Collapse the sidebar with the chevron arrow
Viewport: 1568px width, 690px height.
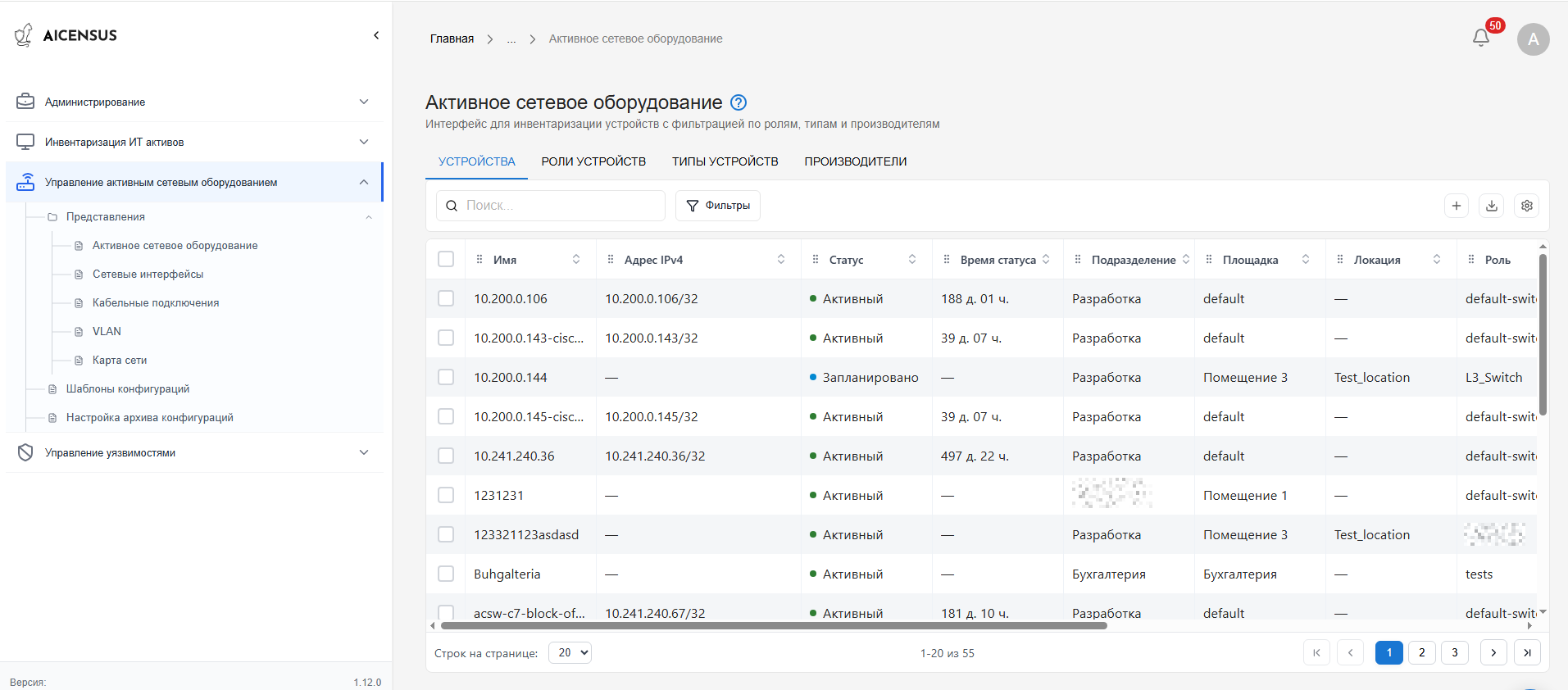tap(376, 35)
